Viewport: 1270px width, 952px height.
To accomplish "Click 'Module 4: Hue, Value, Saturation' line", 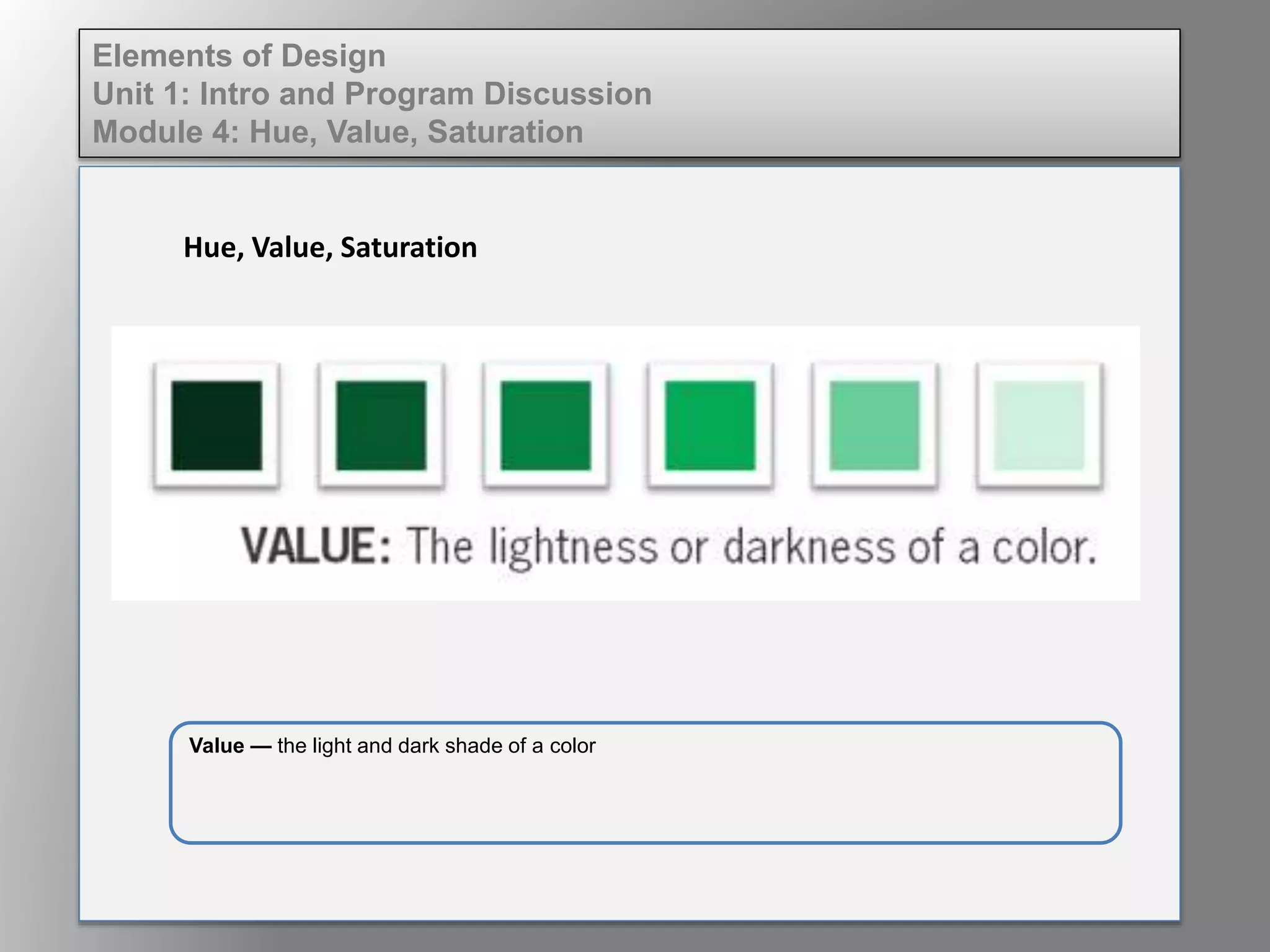I will [x=338, y=132].
